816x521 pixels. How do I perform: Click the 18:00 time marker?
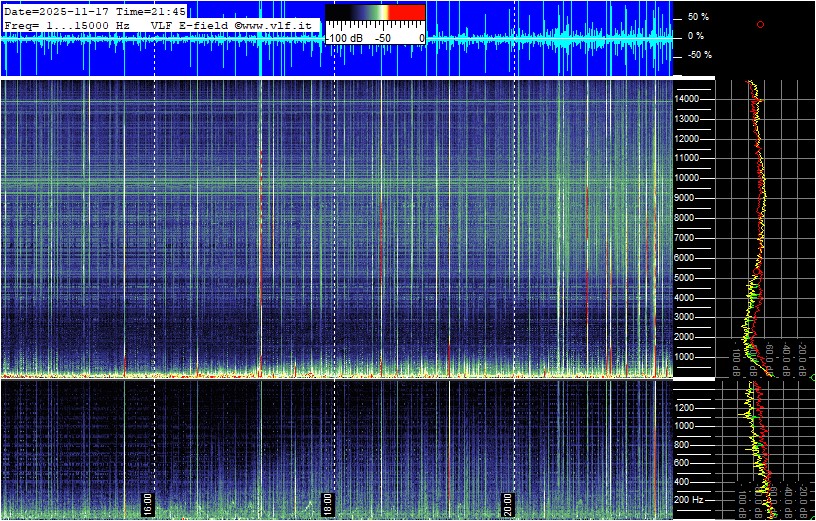tap(327, 502)
